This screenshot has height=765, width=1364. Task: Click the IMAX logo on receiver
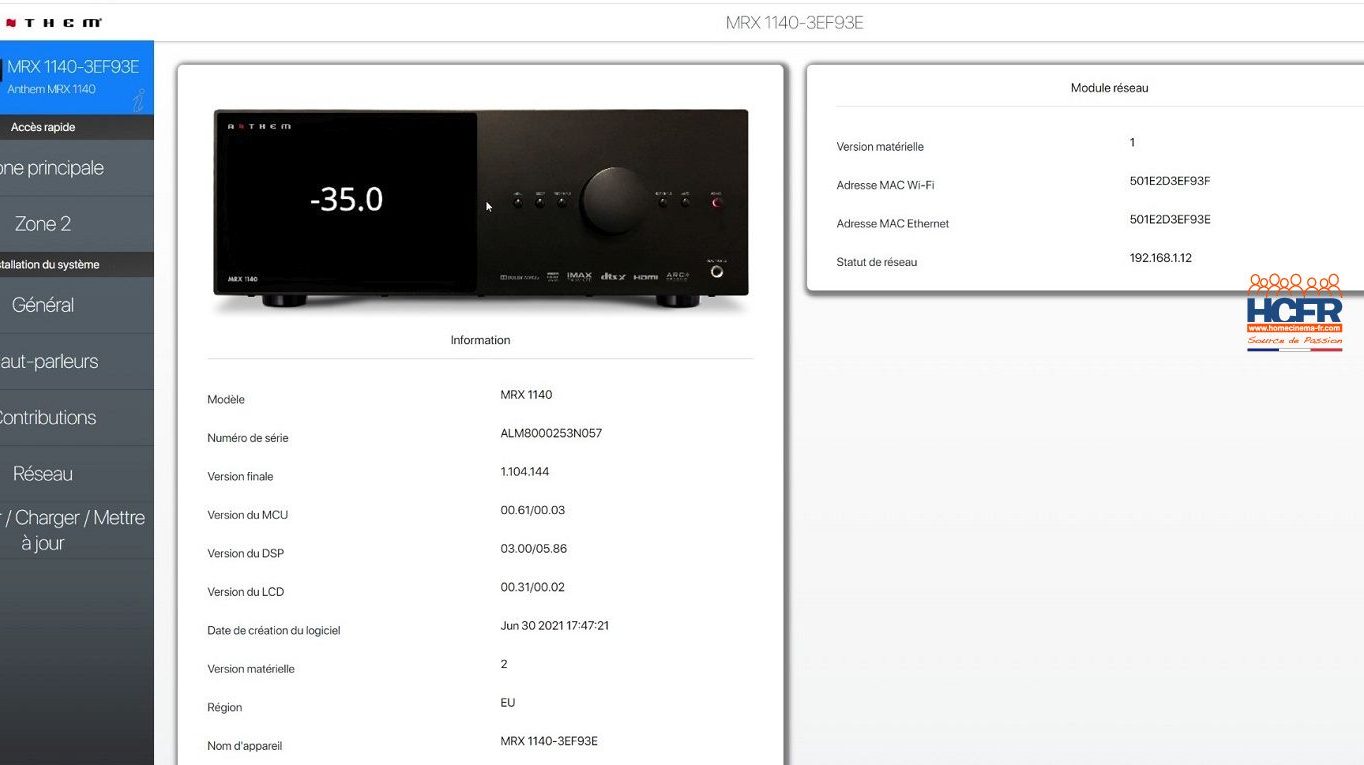[579, 276]
